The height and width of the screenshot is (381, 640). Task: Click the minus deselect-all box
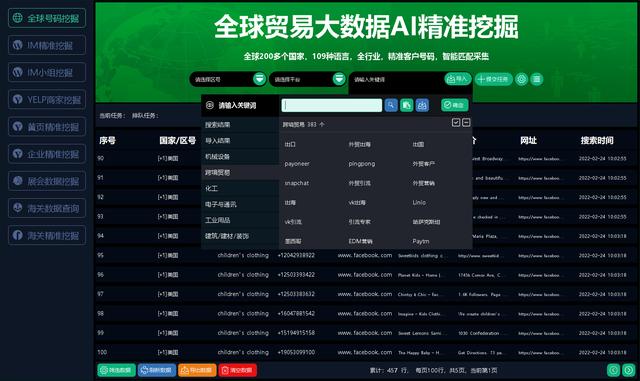[x=466, y=122]
